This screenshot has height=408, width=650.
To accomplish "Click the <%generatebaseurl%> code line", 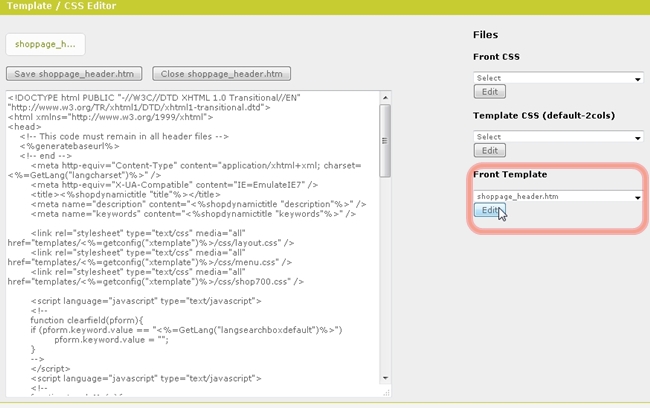I will click(69, 146).
